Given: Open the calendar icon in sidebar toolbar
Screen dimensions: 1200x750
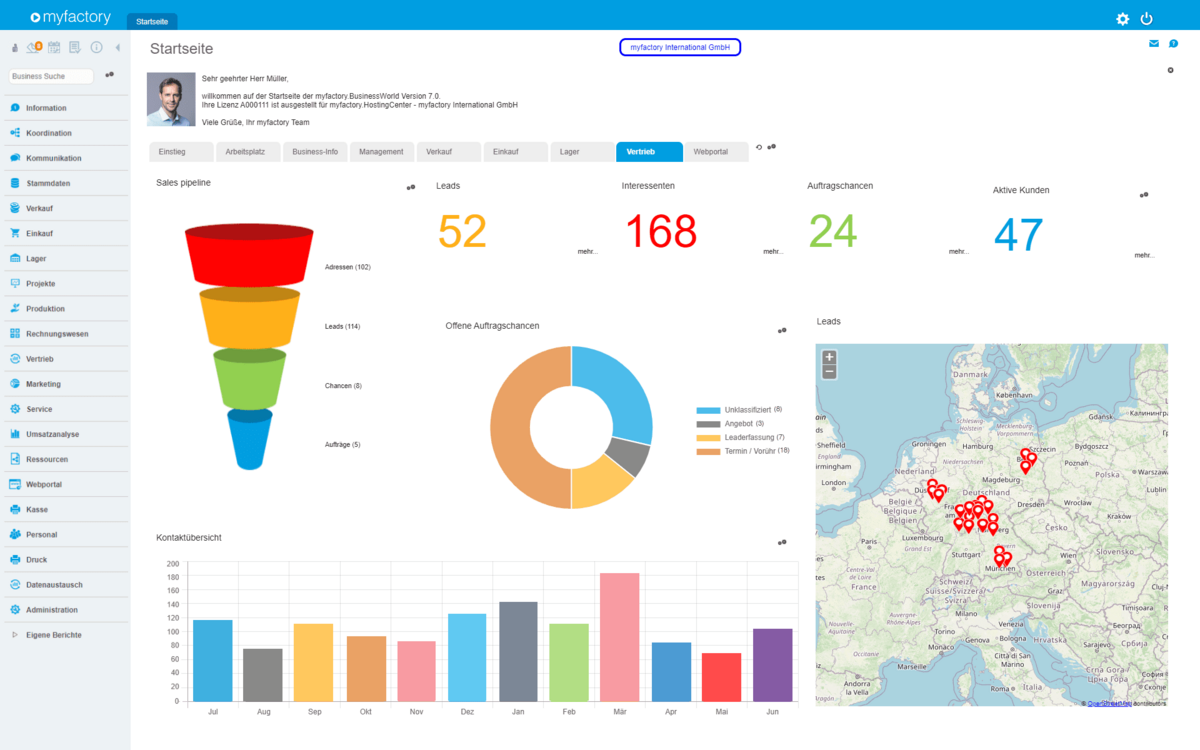Looking at the screenshot, I should (x=54, y=47).
